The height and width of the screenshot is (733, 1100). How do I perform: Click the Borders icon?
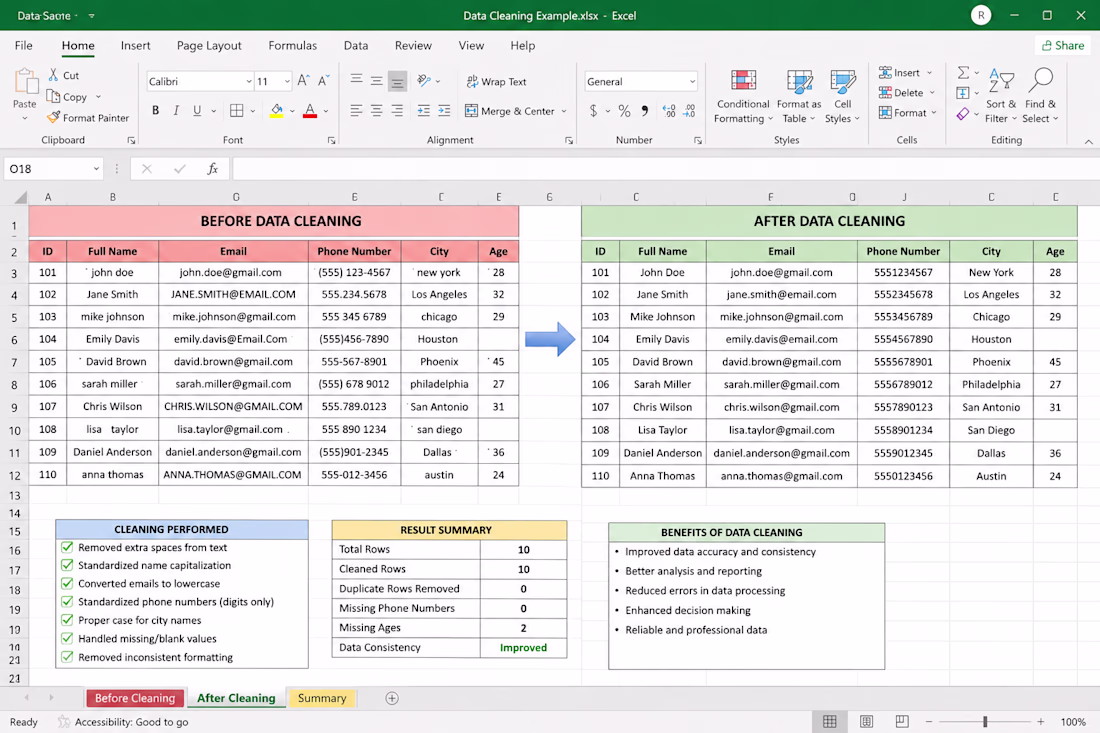(x=237, y=110)
